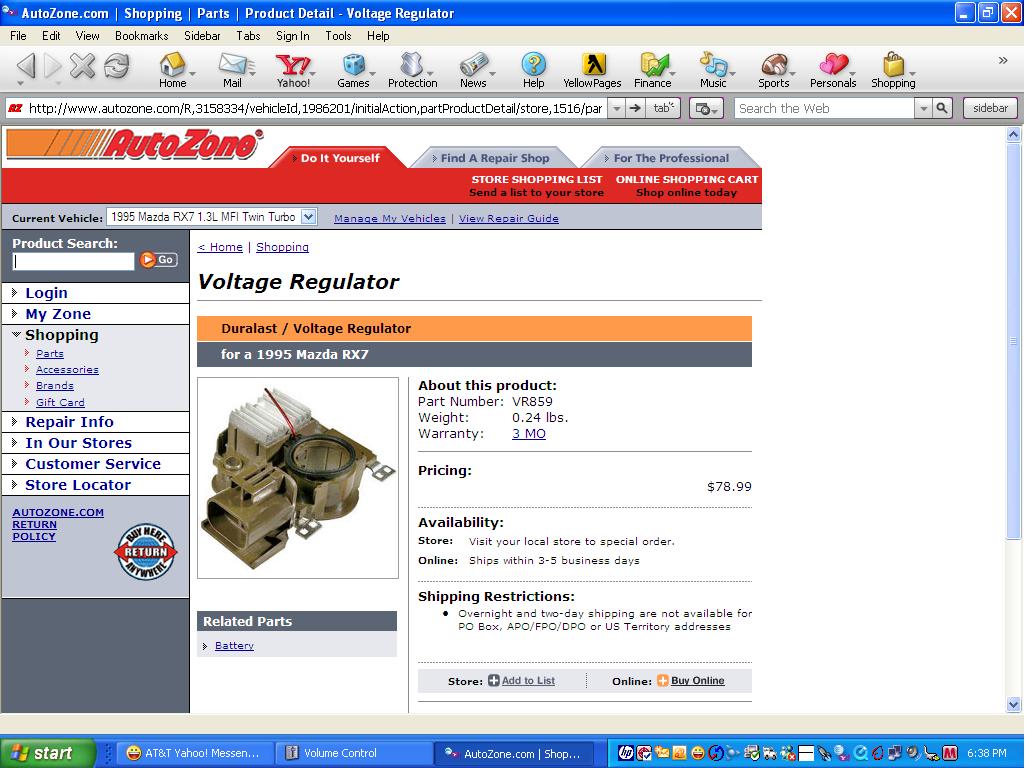Open the Finance toolbar icon

pos(652,68)
